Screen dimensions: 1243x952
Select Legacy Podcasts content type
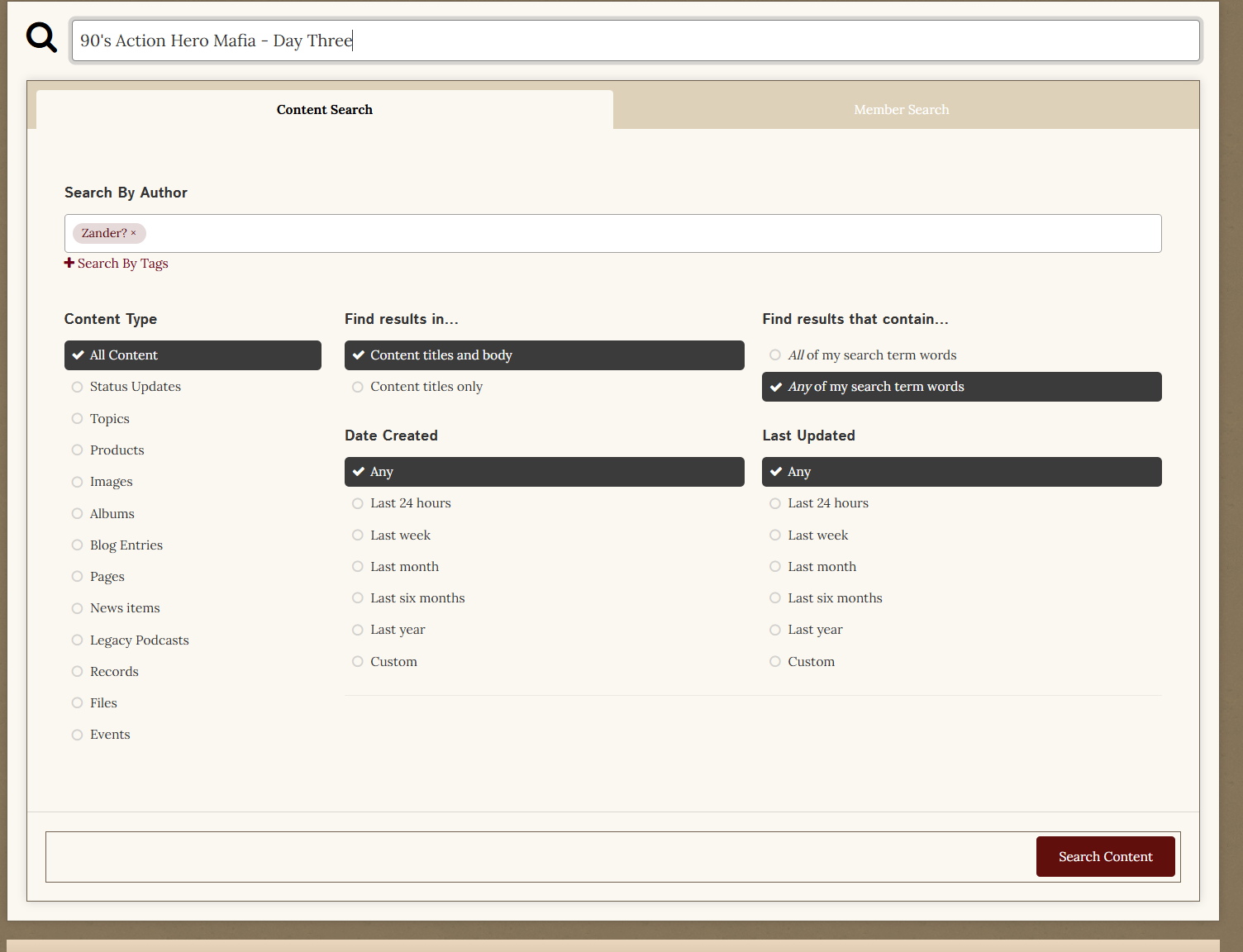pyautogui.click(x=139, y=640)
